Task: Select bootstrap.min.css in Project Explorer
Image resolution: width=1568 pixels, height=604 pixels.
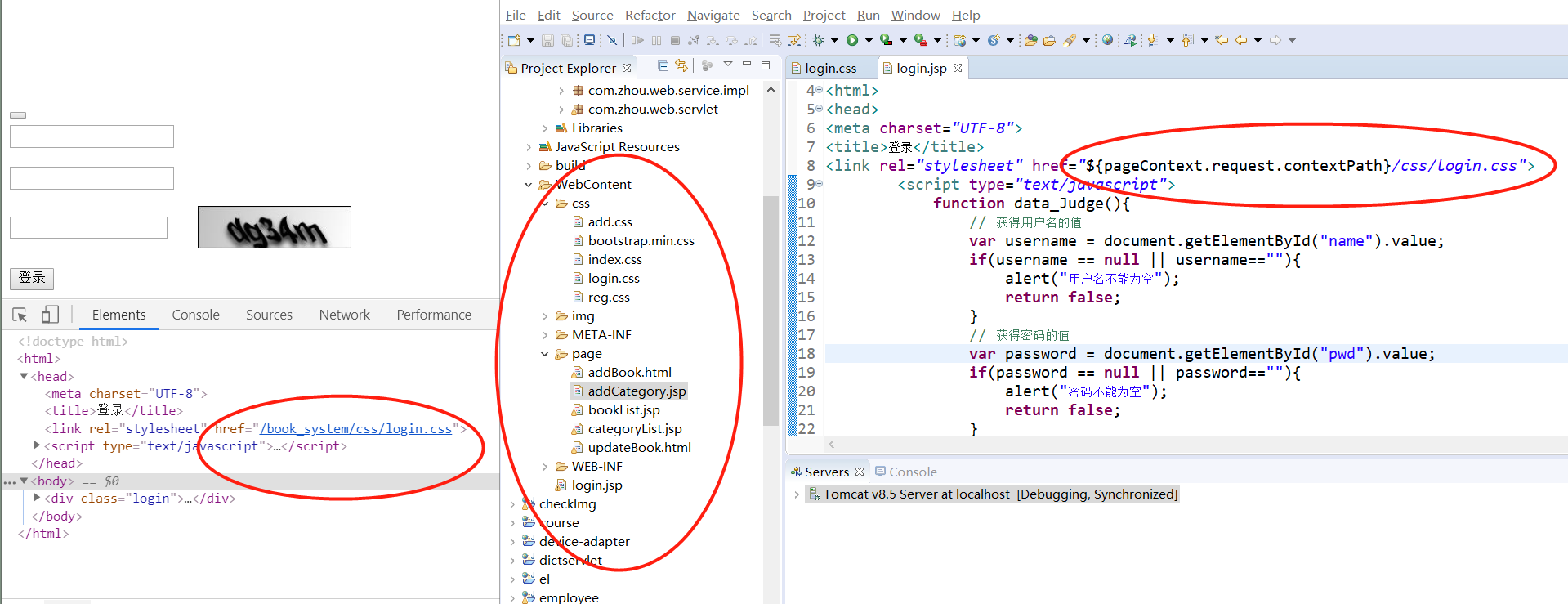Action: click(633, 241)
